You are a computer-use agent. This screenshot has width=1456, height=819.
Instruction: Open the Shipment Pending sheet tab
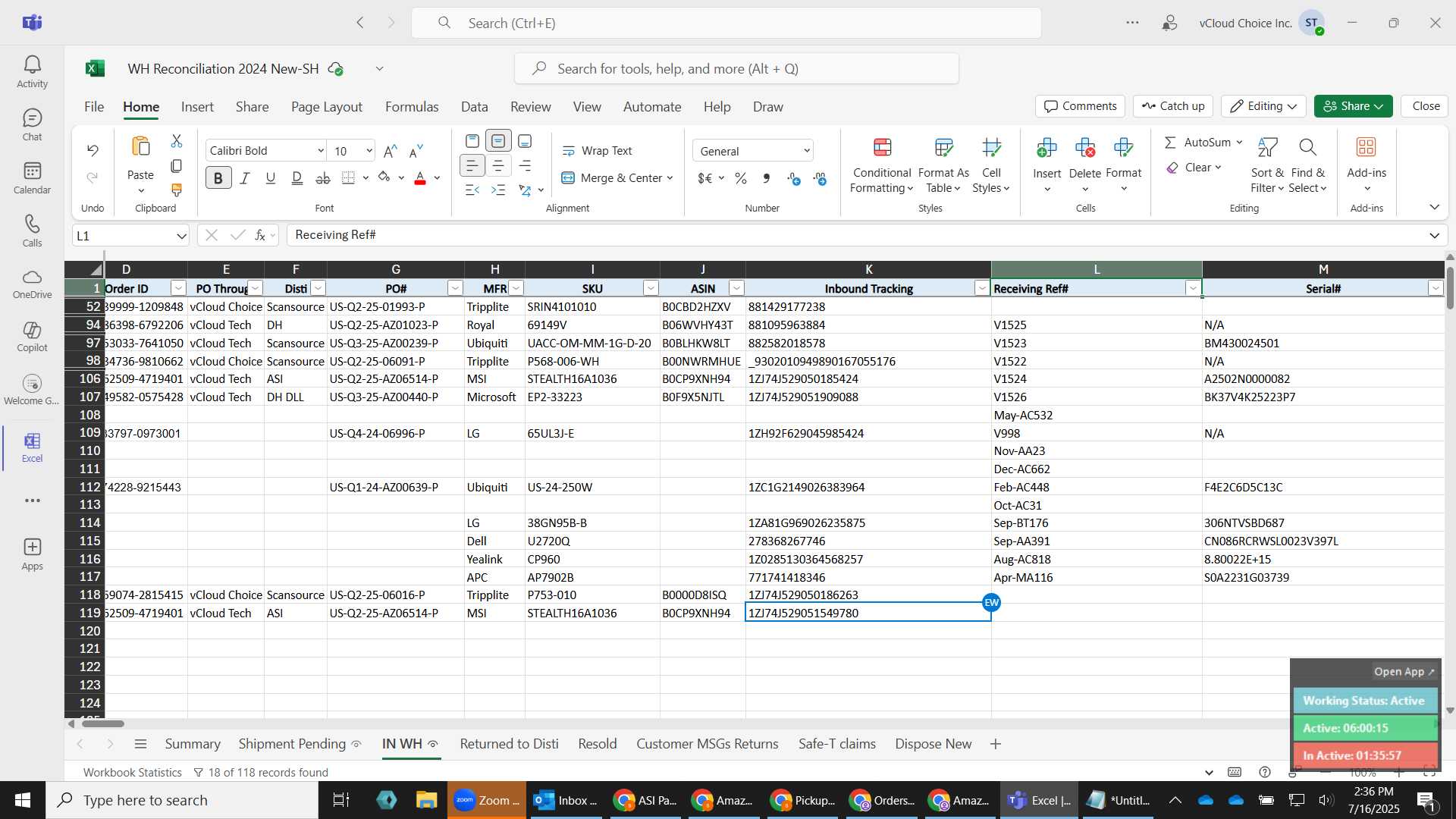(x=292, y=744)
